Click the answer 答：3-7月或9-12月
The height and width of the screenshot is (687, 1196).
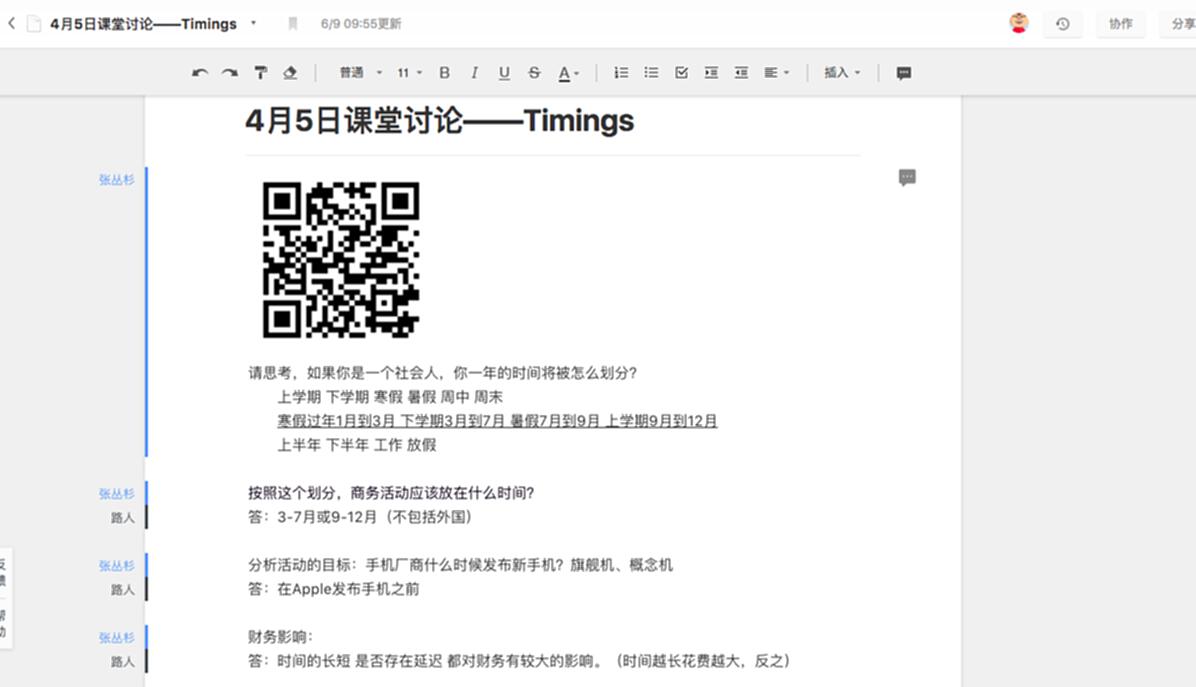(x=360, y=517)
